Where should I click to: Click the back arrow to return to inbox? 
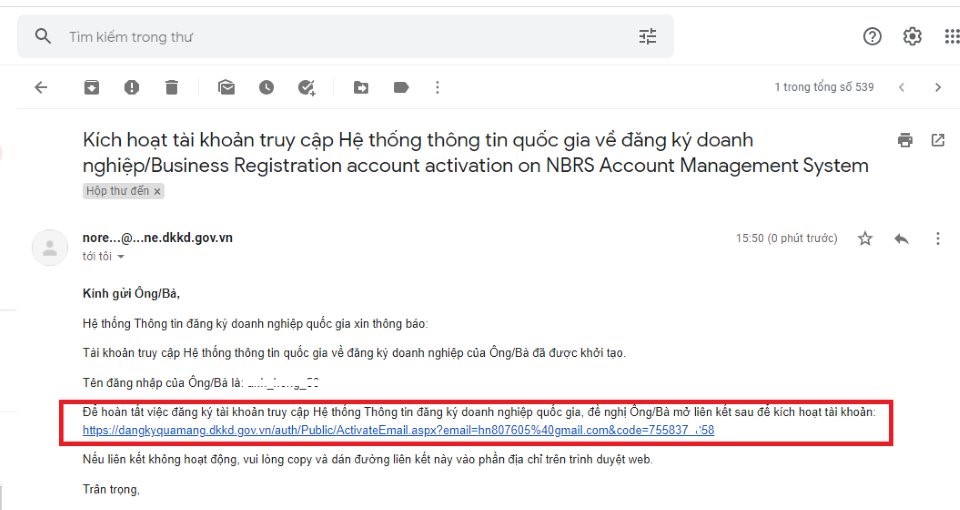(41, 88)
